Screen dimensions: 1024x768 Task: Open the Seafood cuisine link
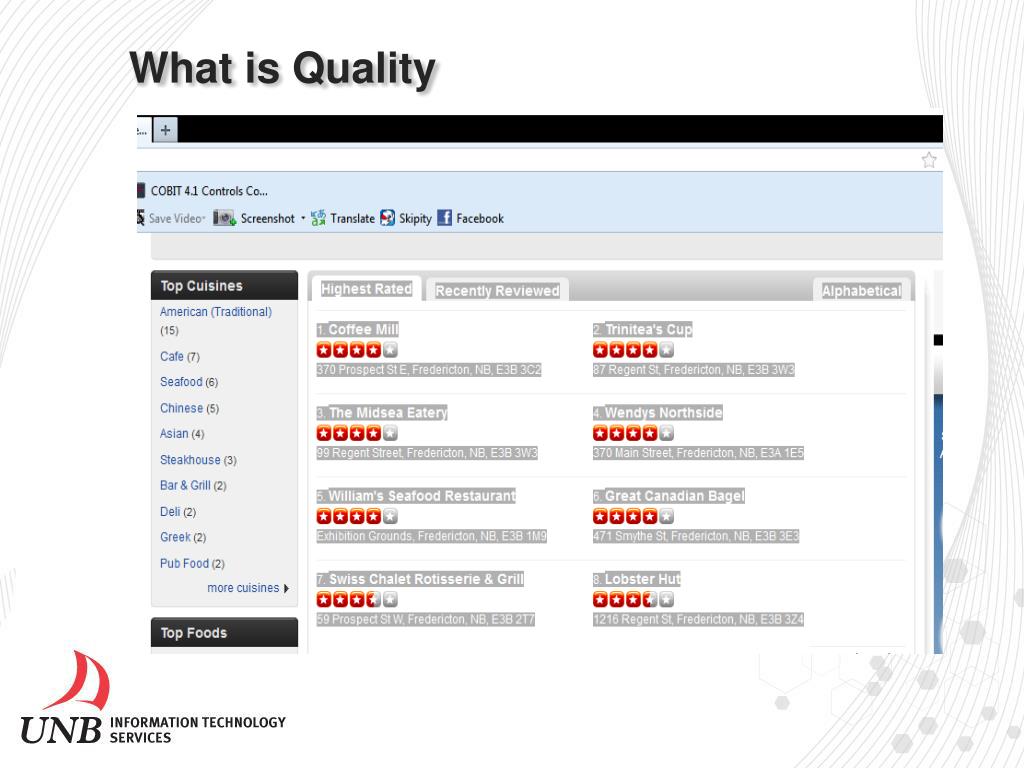181,381
